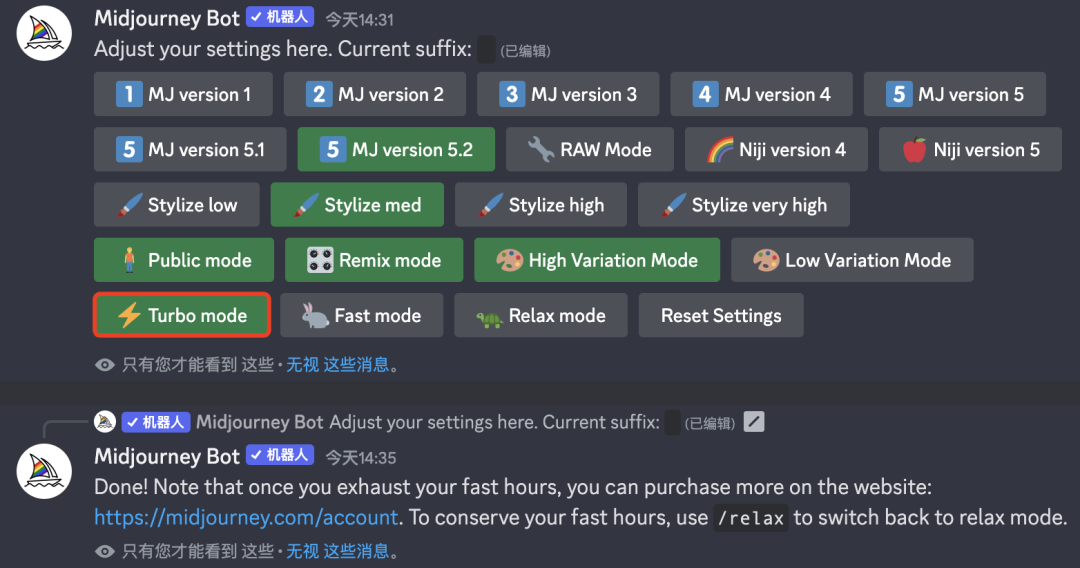Toggle MJ version 5.2 setting
Image resolution: width=1080 pixels, height=568 pixels.
point(396,149)
